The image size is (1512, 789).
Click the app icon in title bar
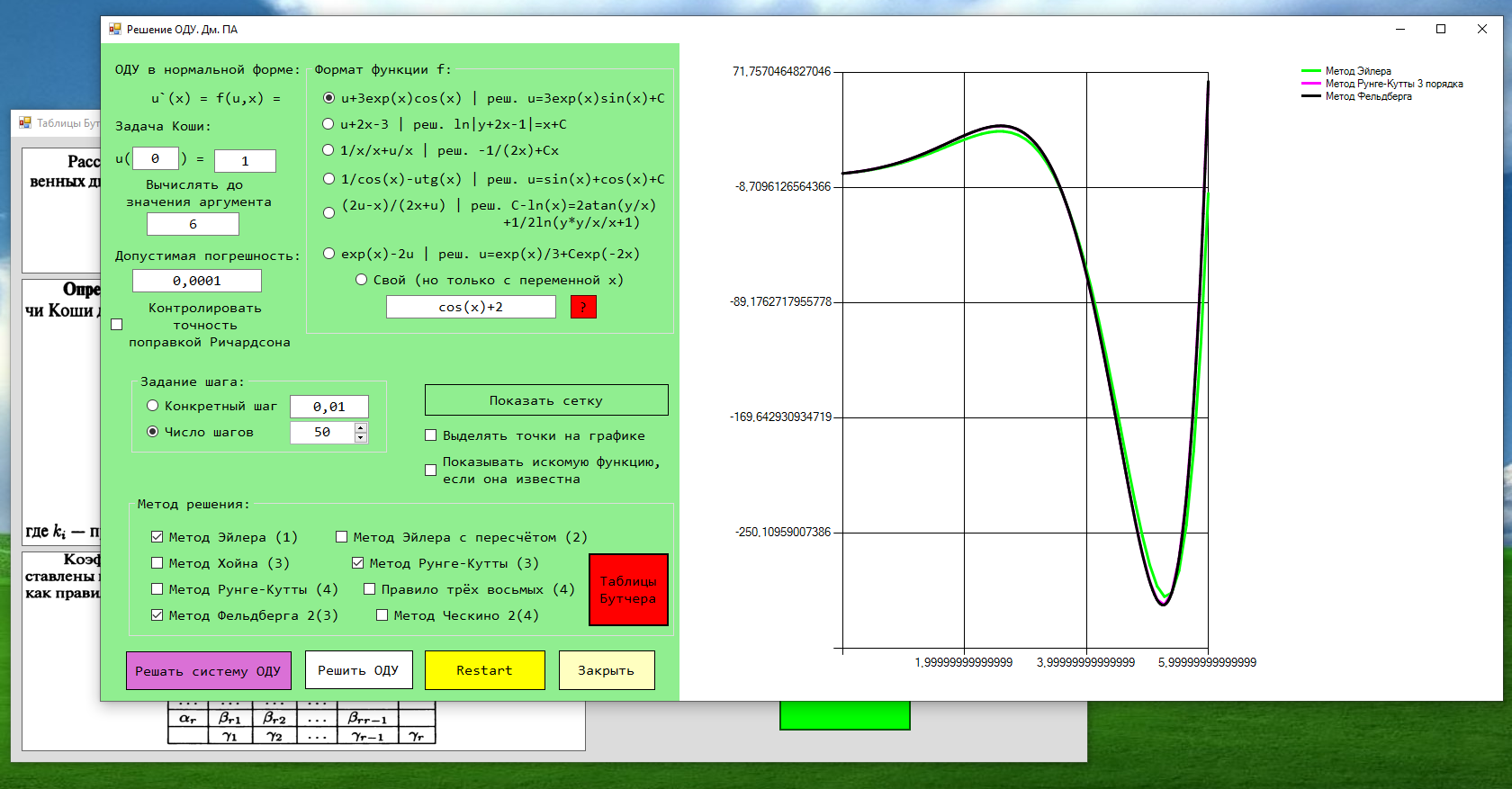(114, 29)
